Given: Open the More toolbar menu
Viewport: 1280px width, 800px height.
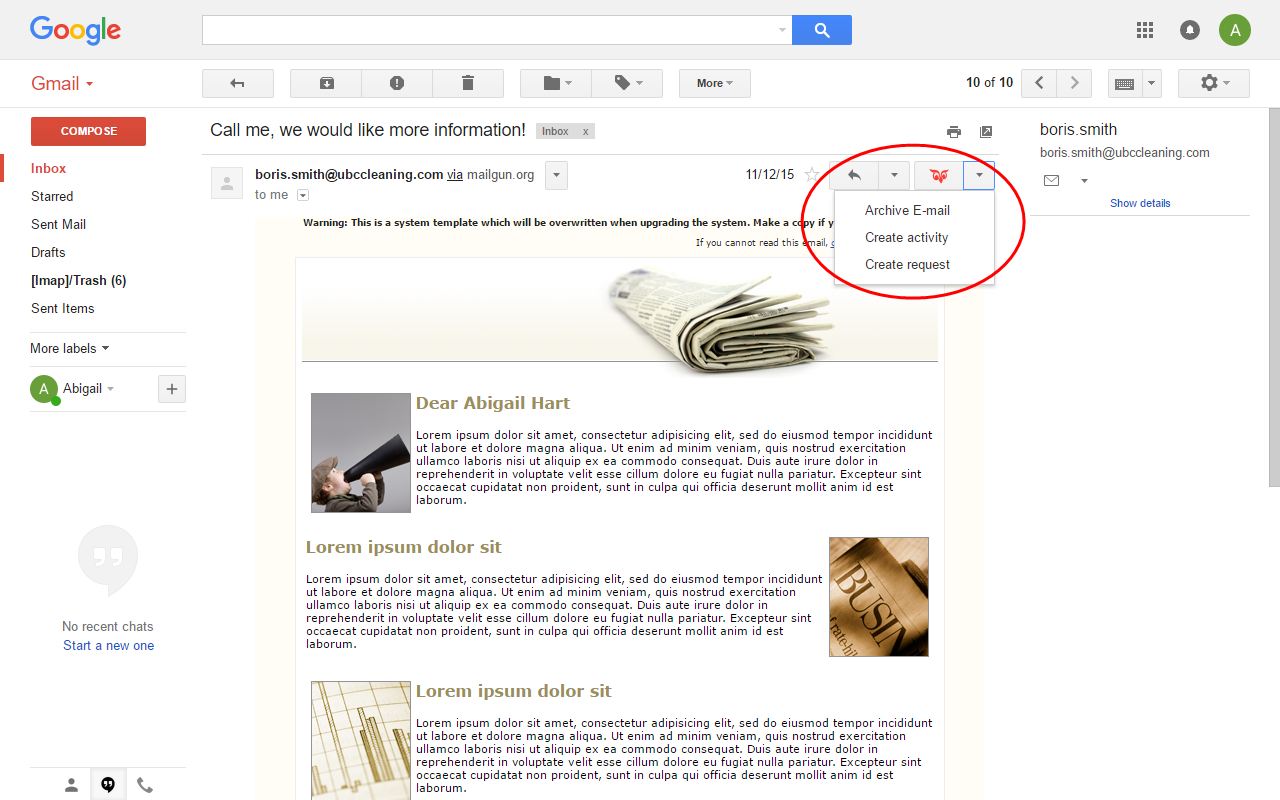Looking at the screenshot, I should [715, 83].
